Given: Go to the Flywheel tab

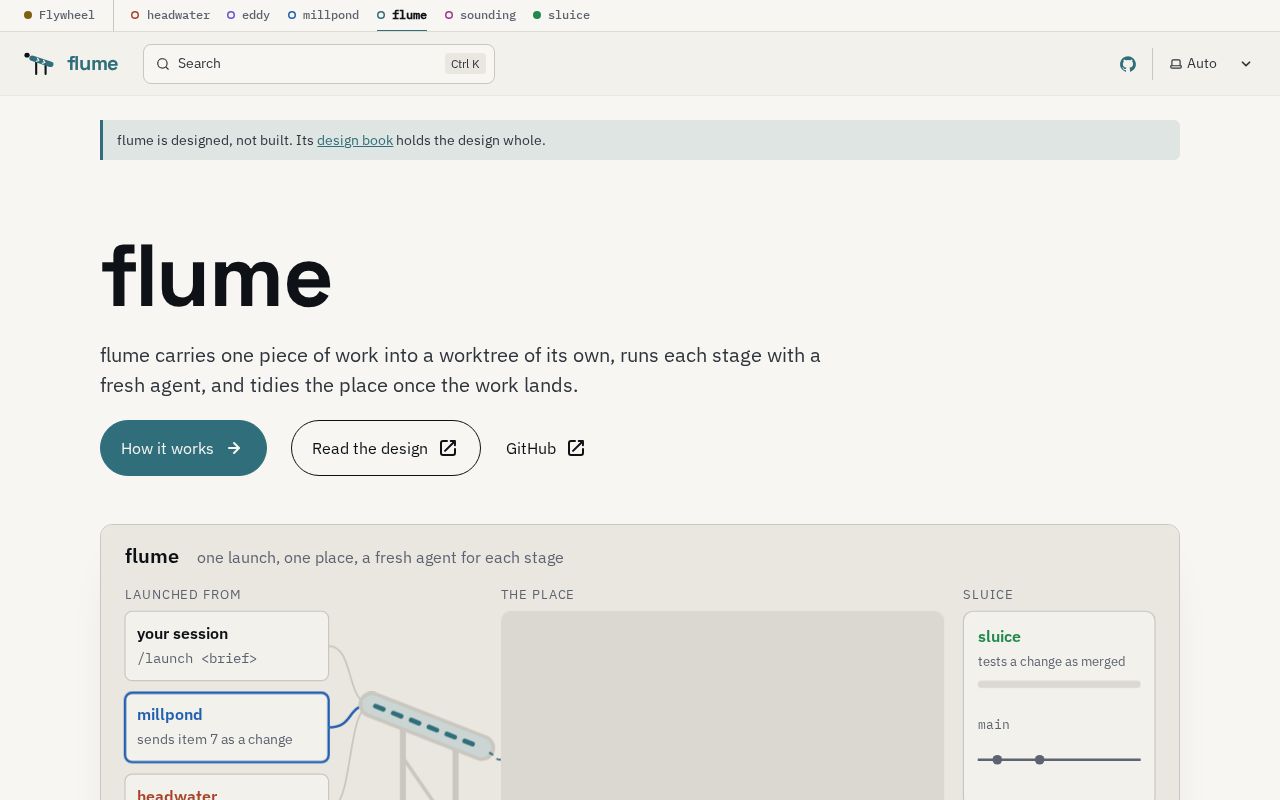Looking at the screenshot, I should [59, 15].
